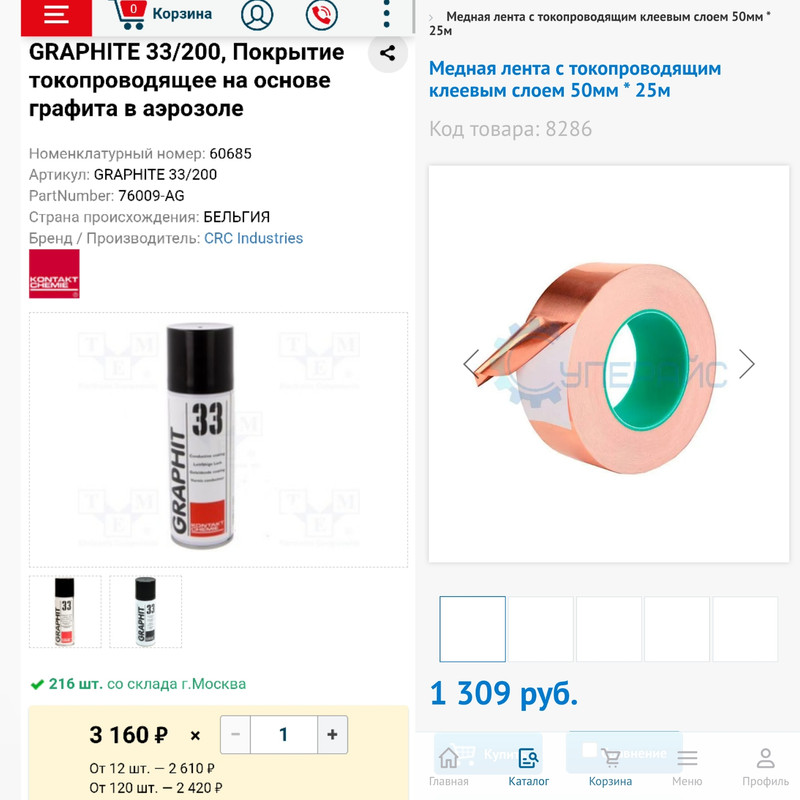Screen dimensions: 800x800
Task: Decrease quantity with minus button
Action: 235,734
